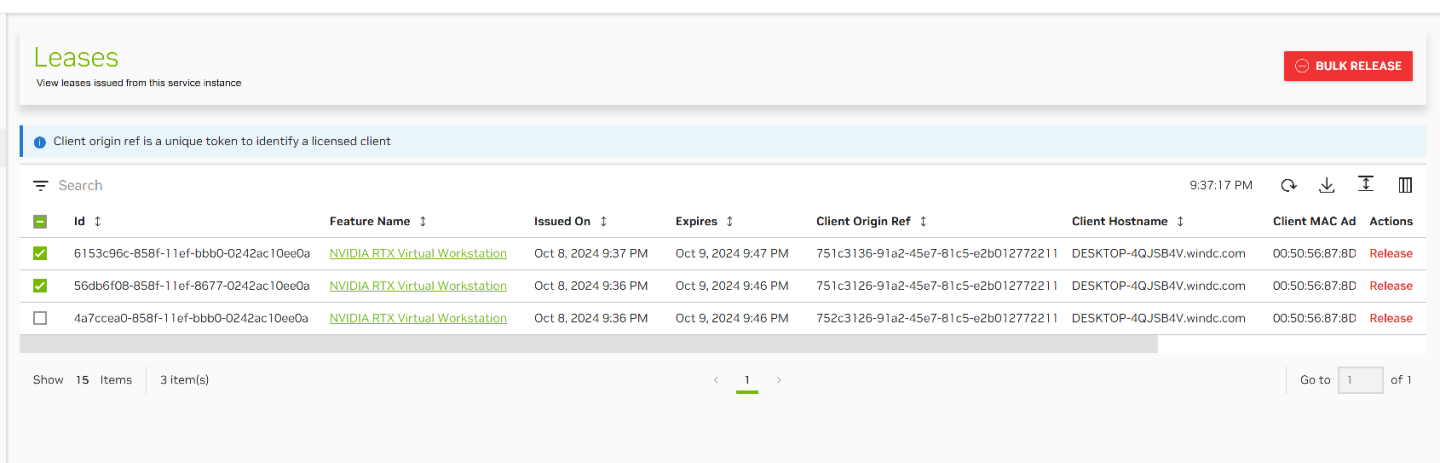Click the horizontal table scrollbar
1440x463 pixels.
[588, 344]
